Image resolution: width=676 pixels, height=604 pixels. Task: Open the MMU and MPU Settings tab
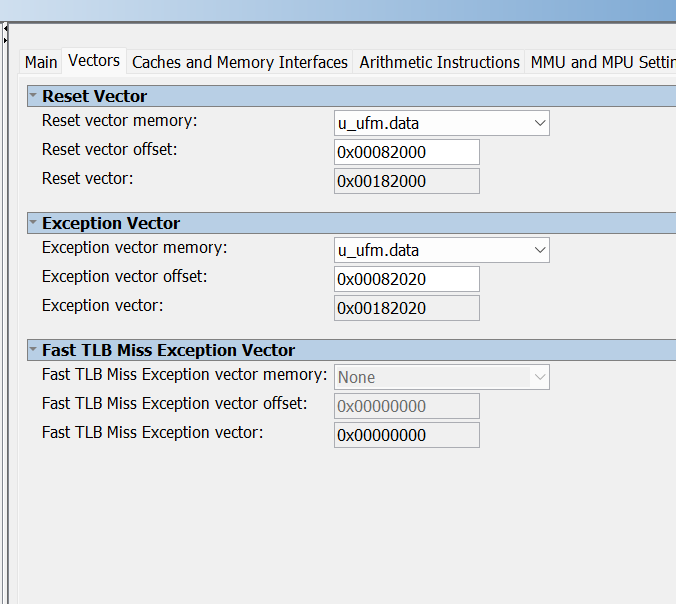click(602, 62)
